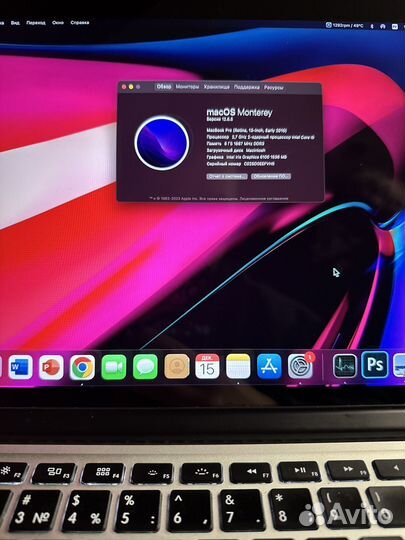
Task: Click the Память specification line
Action: click(x=236, y=144)
